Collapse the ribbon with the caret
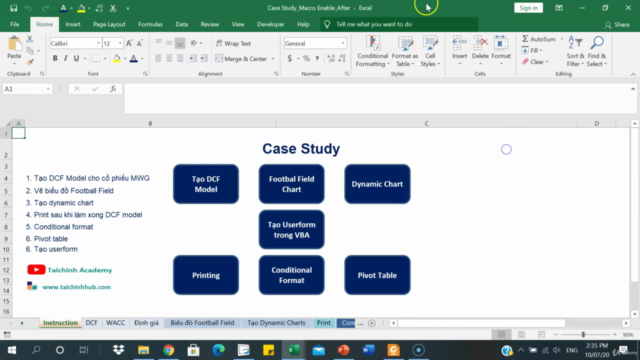640x360 pixels. coord(633,74)
